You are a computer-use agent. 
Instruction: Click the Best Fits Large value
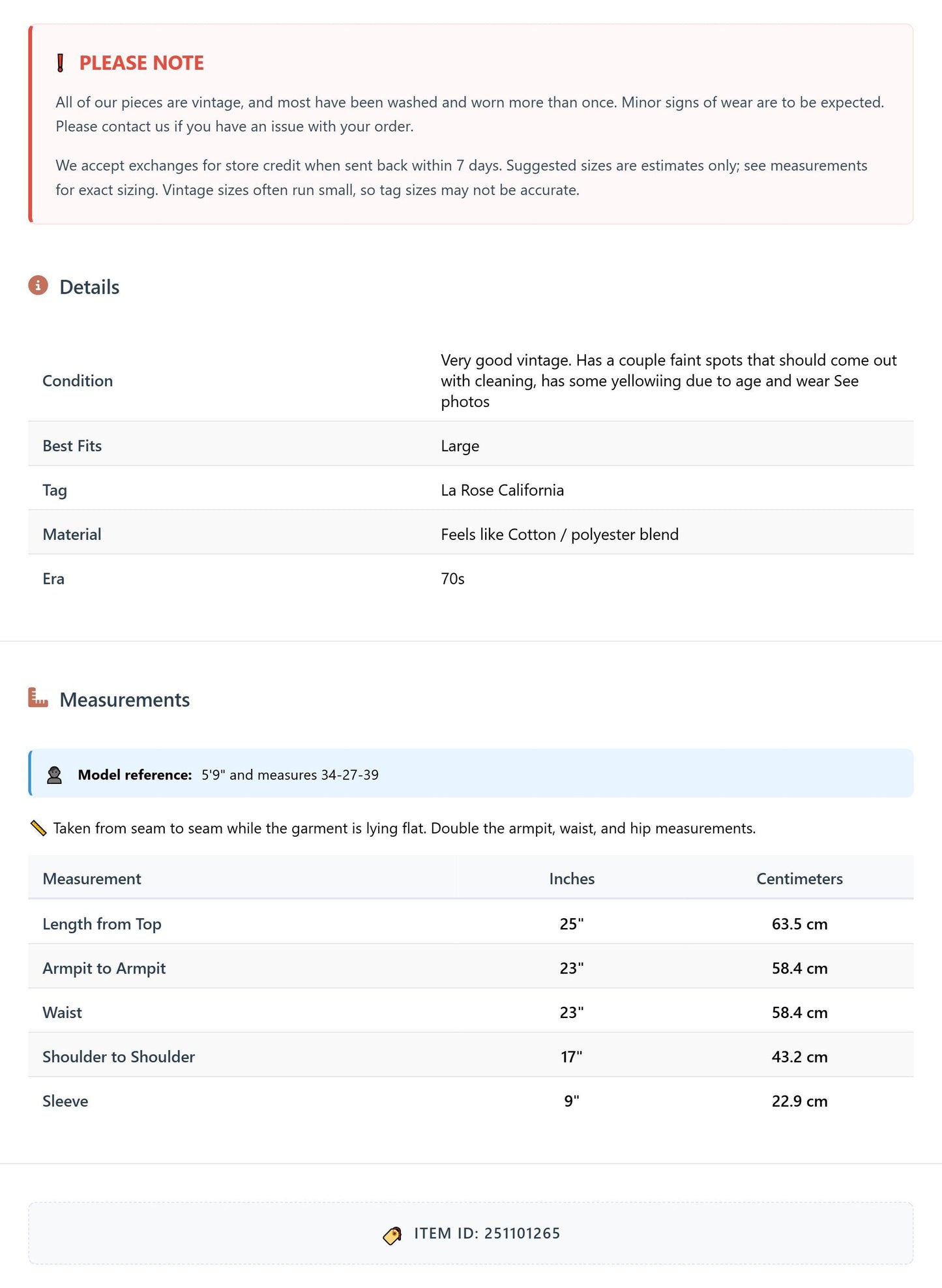(x=460, y=447)
